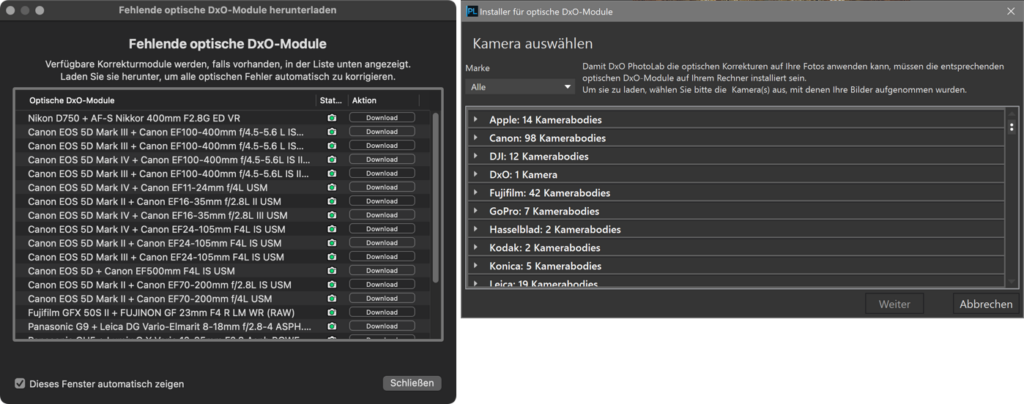Click status icon for Mark II EF24-105mm row
The height and width of the screenshot is (404, 1024).
tap(332, 243)
